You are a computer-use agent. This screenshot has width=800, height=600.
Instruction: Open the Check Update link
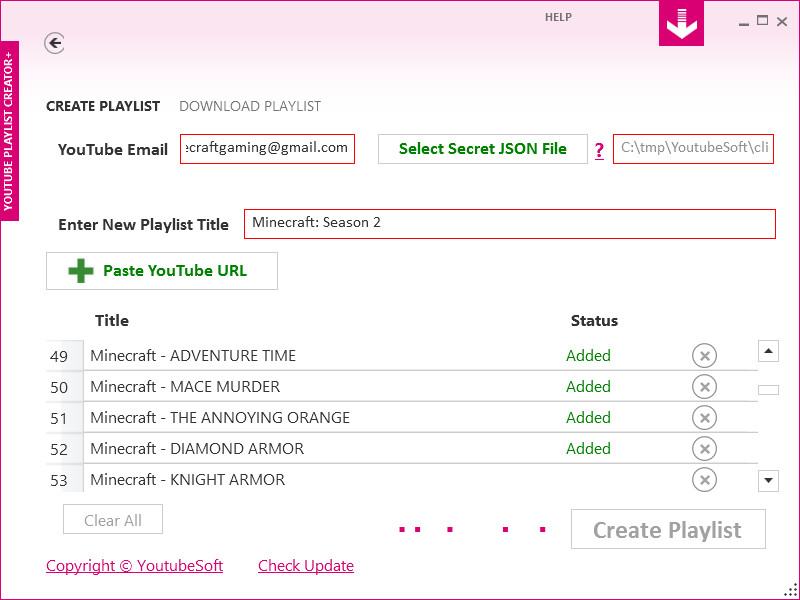306,565
